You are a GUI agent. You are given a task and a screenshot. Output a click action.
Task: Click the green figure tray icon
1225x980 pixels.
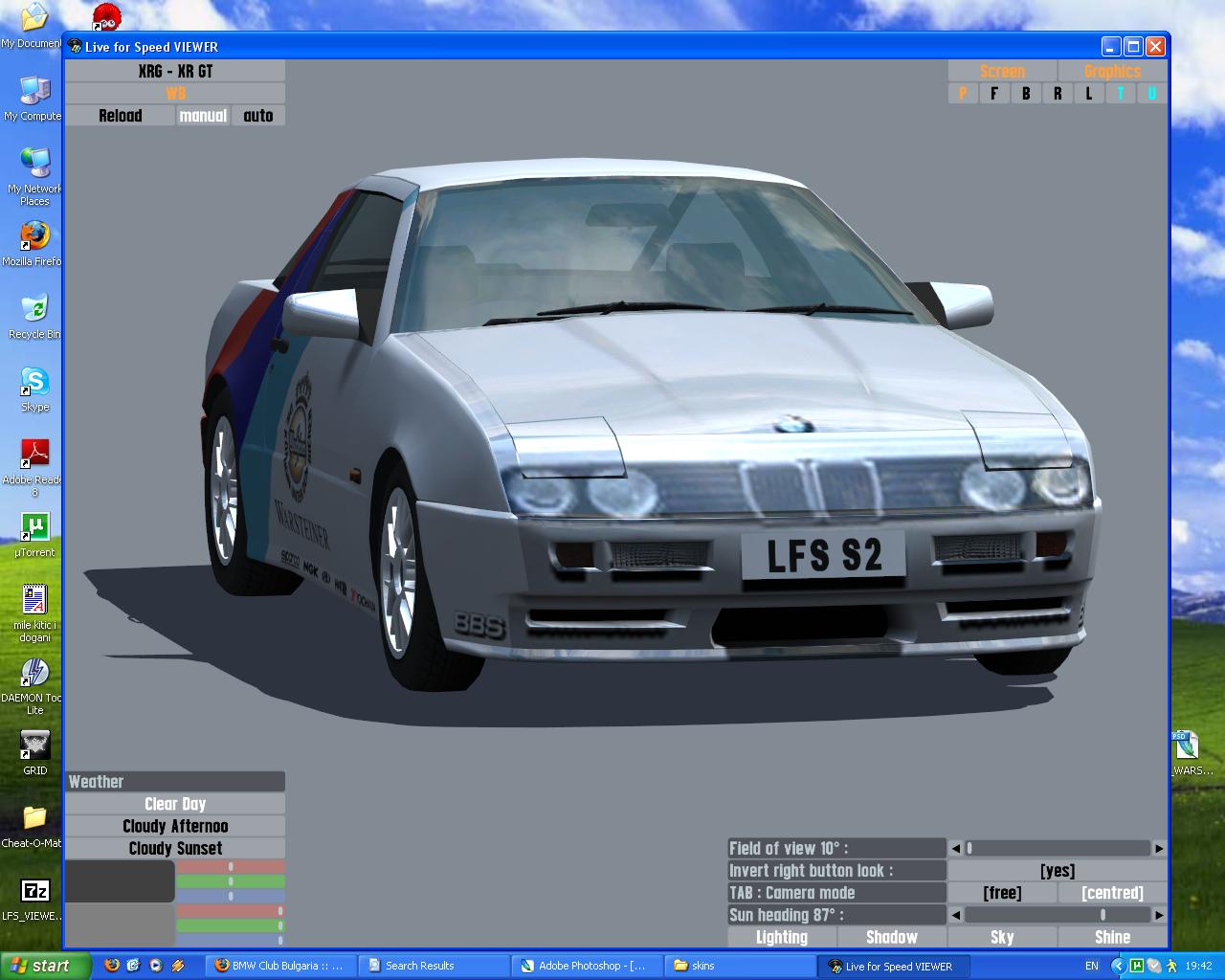pos(1171,966)
